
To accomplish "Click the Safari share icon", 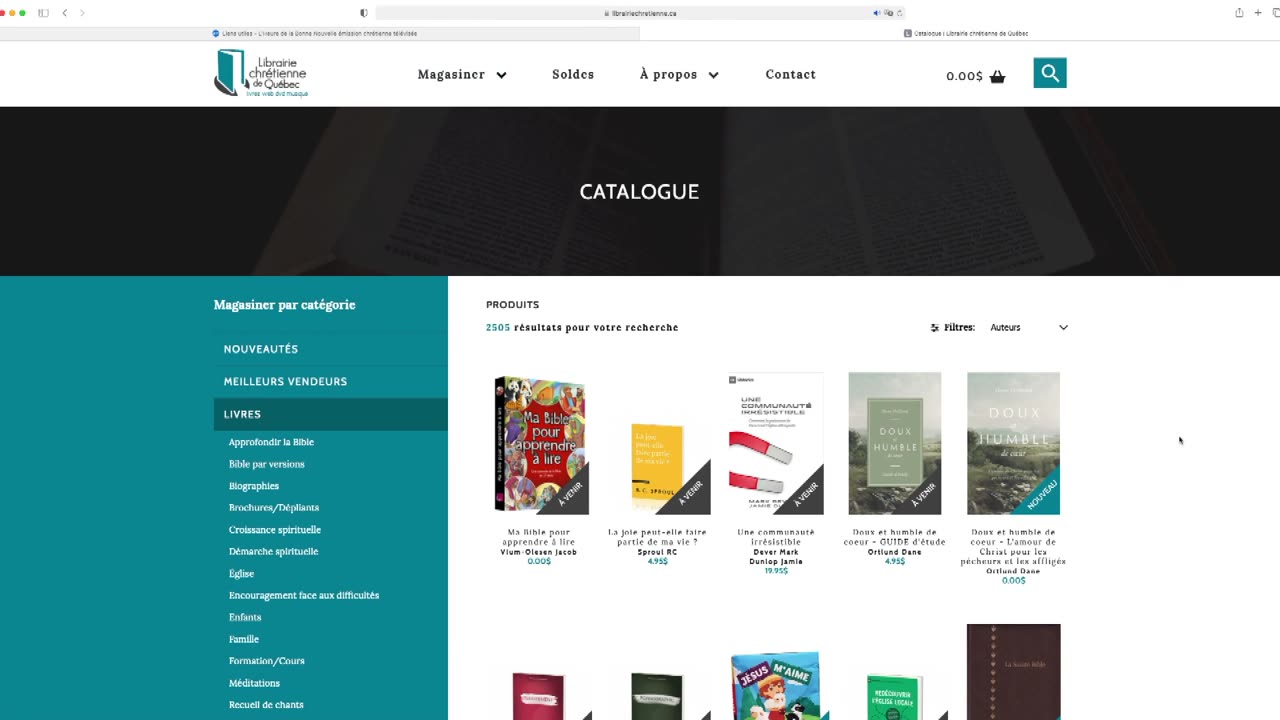I will [1239, 13].
